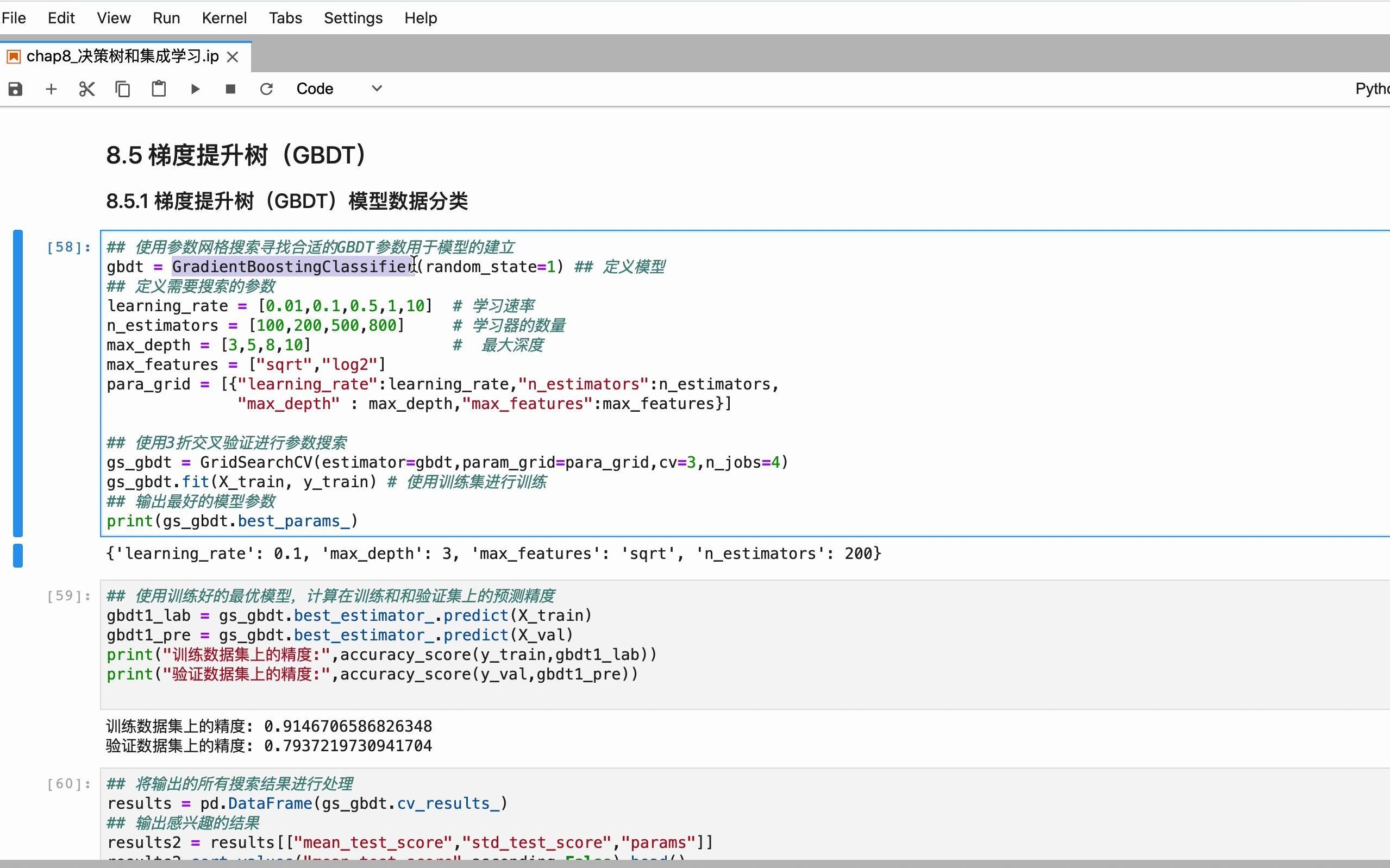The width and height of the screenshot is (1390, 868).
Task: Open the View menu
Action: tap(114, 18)
